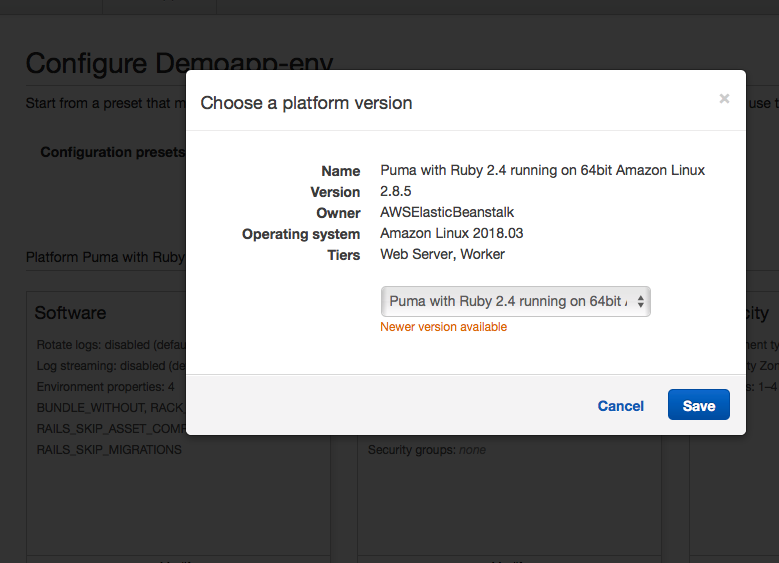Click the 'Rotate logs' setting line
The image size is (779, 563).
(110, 345)
